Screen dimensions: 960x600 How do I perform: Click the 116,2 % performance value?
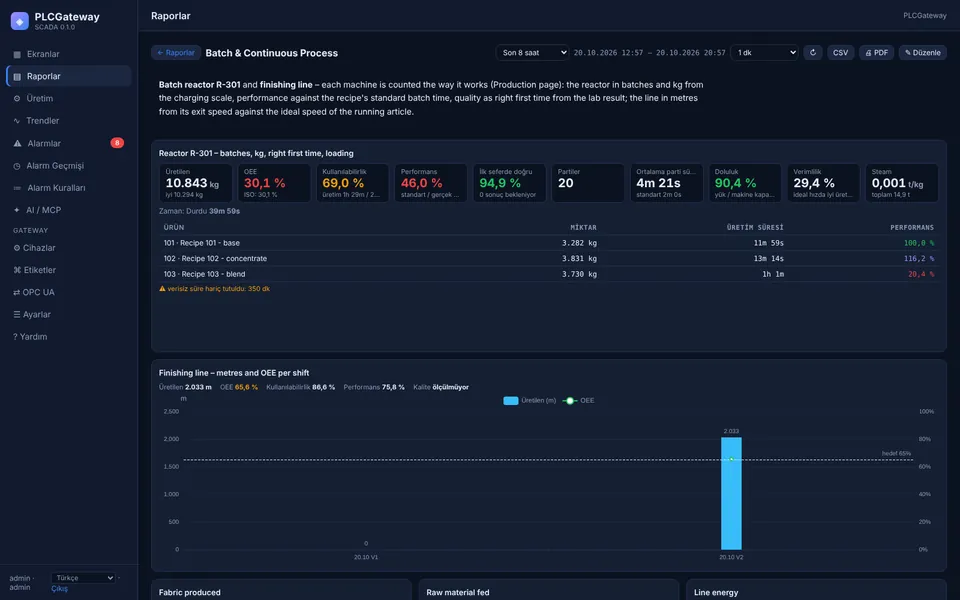[919, 258]
